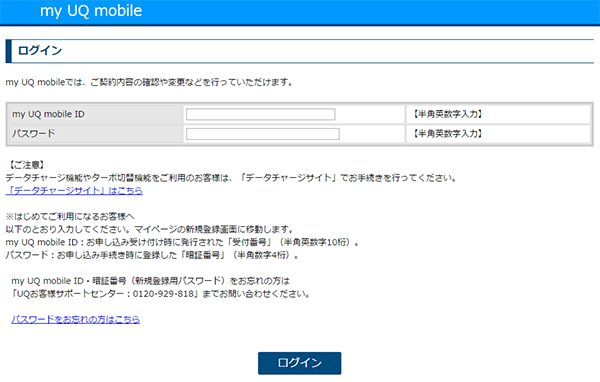The width and height of the screenshot is (600, 382).
Task: Click the my UQ mobile header title
Action: (91, 11)
